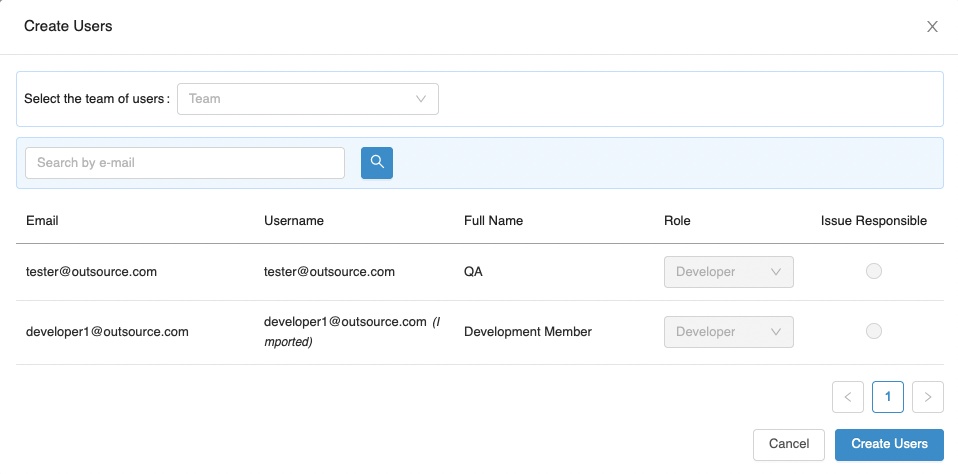Screen dimensions: 958x474
Task: Close the Create Users dialog
Action: point(932,27)
